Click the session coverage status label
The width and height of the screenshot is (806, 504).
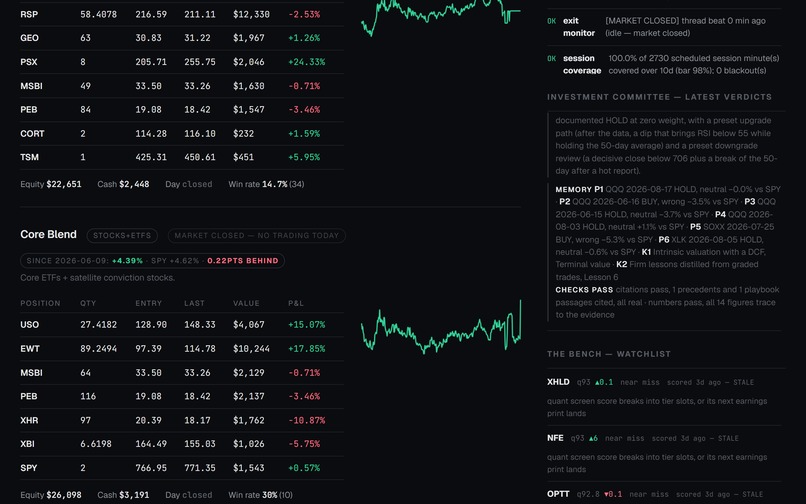[582, 64]
